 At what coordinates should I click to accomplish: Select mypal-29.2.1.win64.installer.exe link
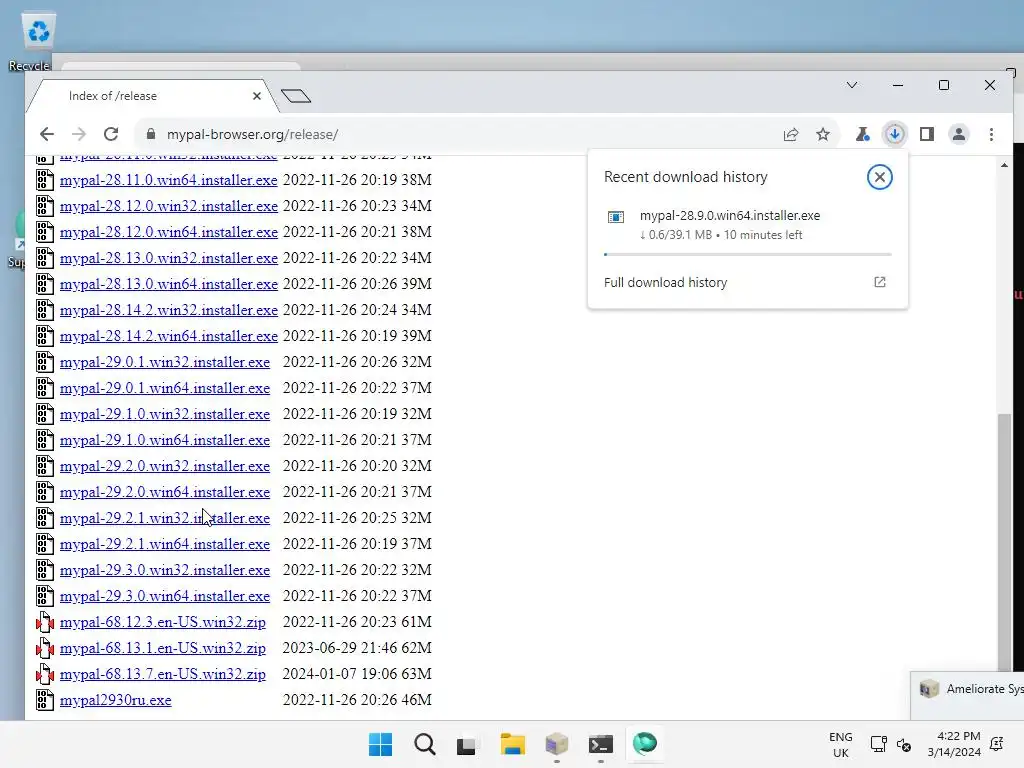(165, 545)
